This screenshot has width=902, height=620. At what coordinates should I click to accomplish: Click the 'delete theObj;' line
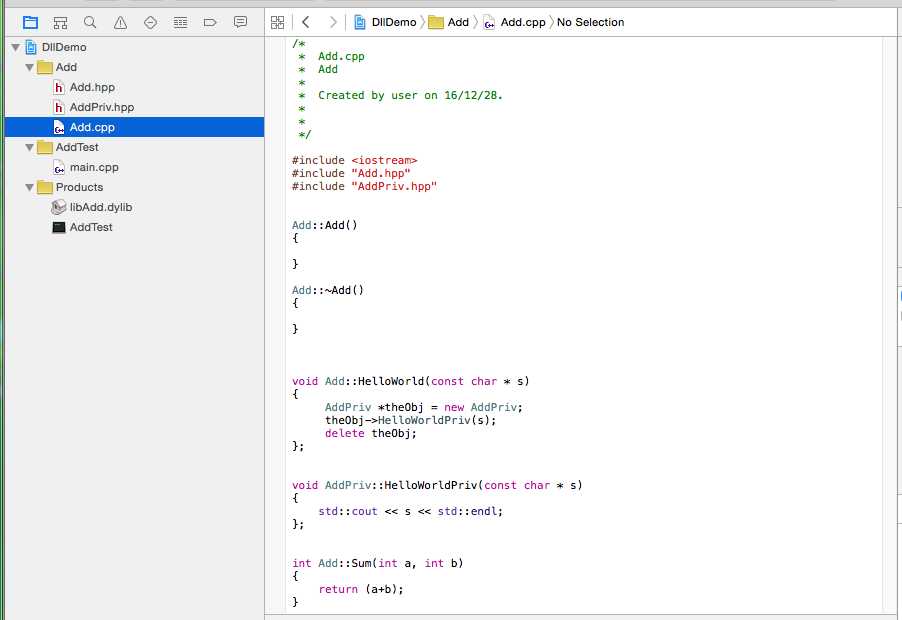point(370,434)
